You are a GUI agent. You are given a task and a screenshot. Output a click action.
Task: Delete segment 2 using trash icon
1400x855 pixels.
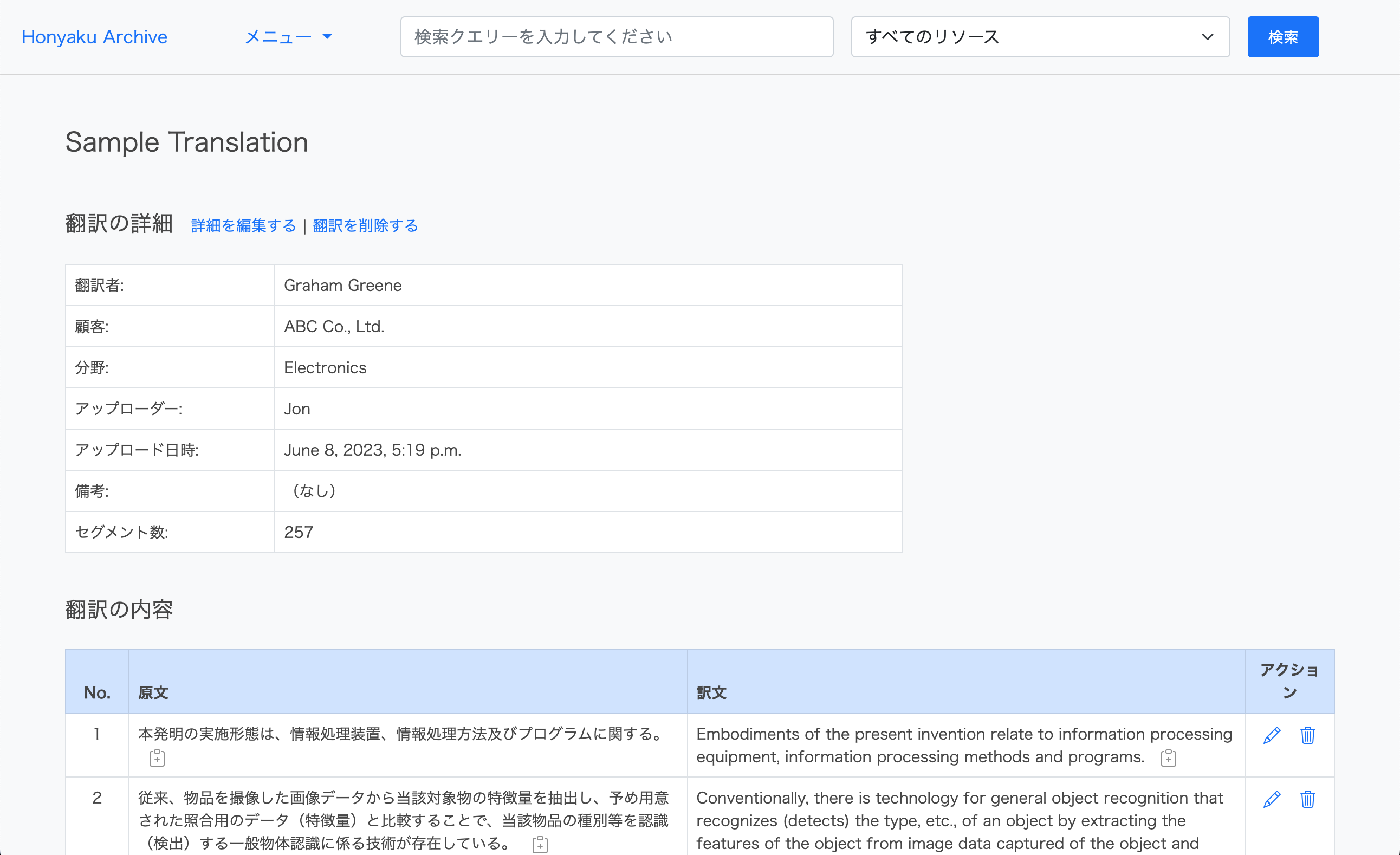pyautogui.click(x=1307, y=799)
